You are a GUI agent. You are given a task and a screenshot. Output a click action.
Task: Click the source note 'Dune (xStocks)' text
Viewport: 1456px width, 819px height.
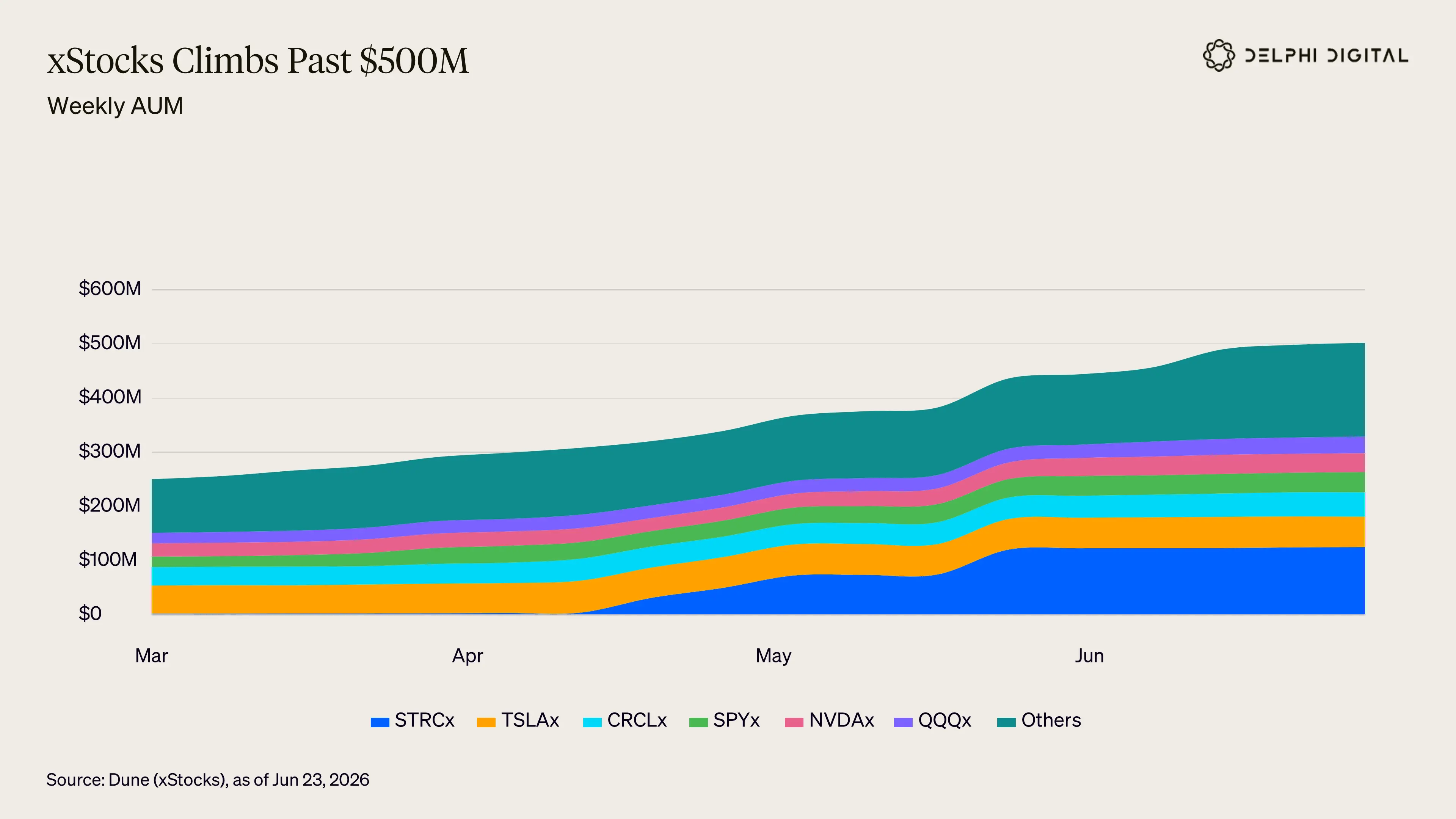pos(168,780)
